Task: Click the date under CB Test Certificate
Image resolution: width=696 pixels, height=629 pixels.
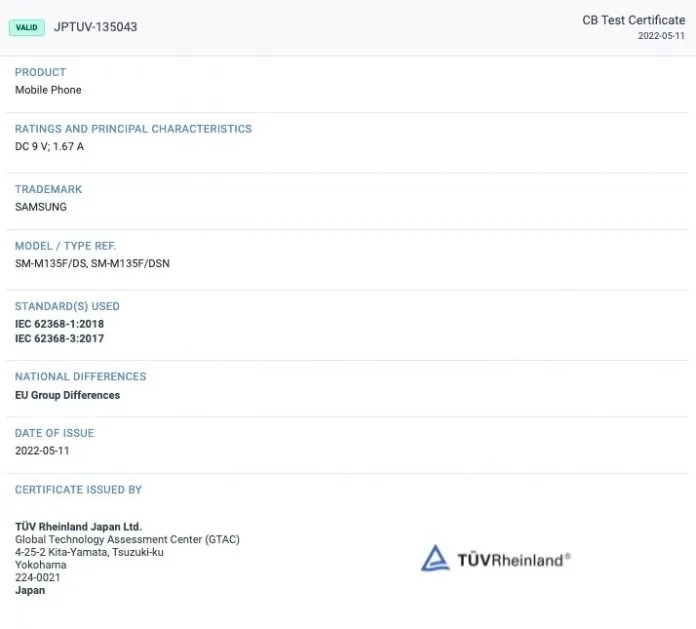Action: (661, 36)
